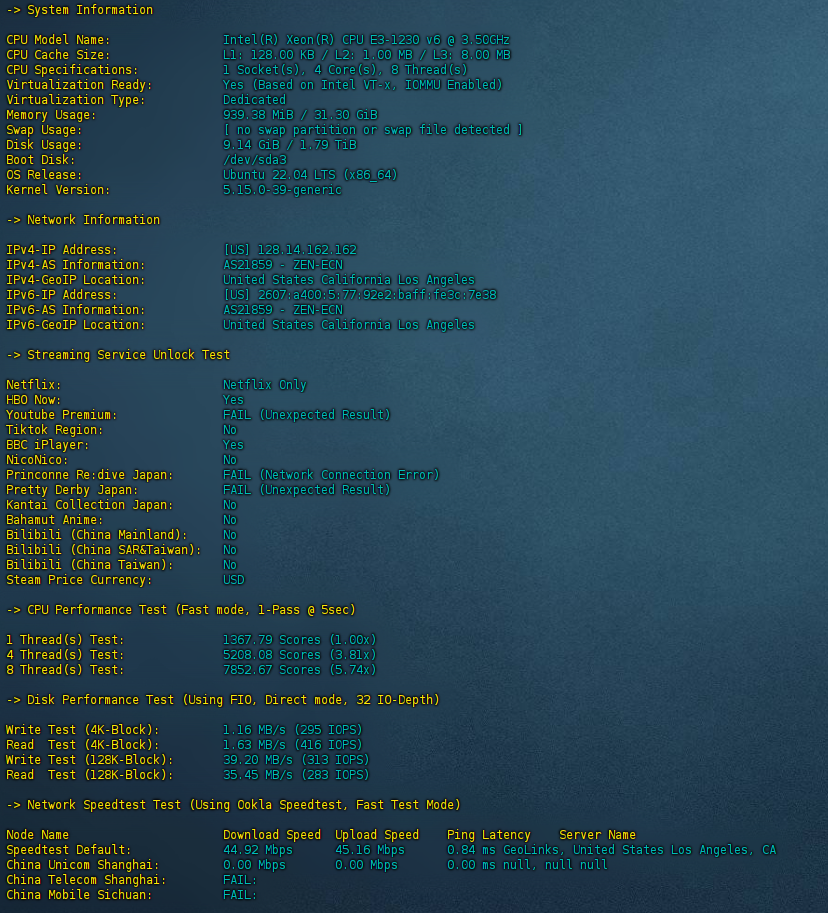Image resolution: width=828 pixels, height=913 pixels.
Task: Click the Netflix Only result text
Action: [265, 385]
